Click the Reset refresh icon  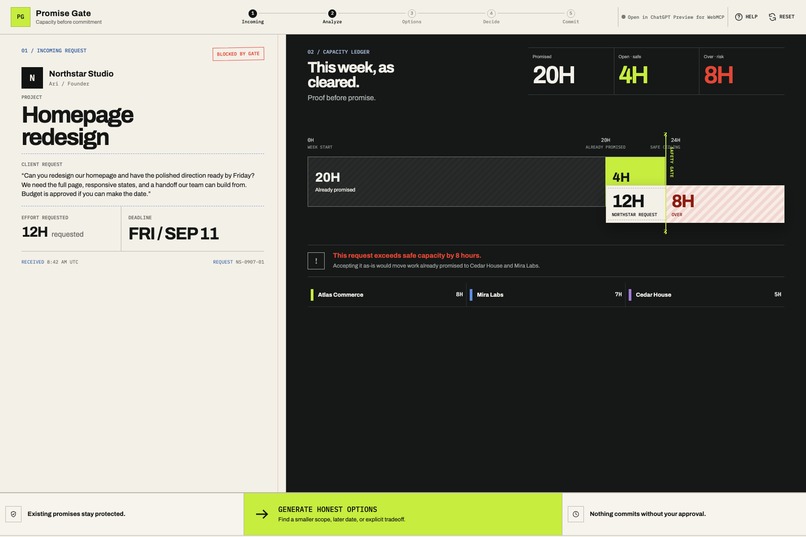(772, 17)
